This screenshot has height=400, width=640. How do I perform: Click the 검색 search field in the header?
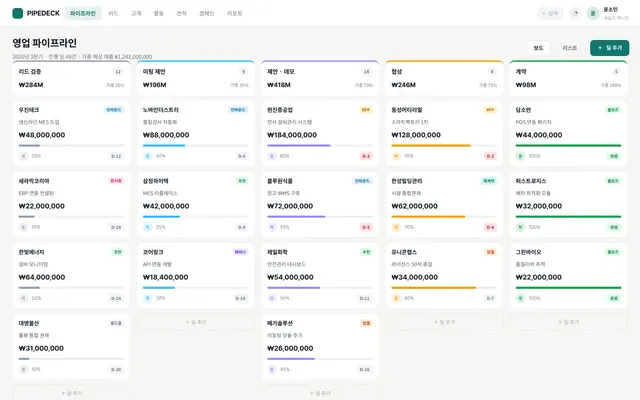[x=551, y=13]
